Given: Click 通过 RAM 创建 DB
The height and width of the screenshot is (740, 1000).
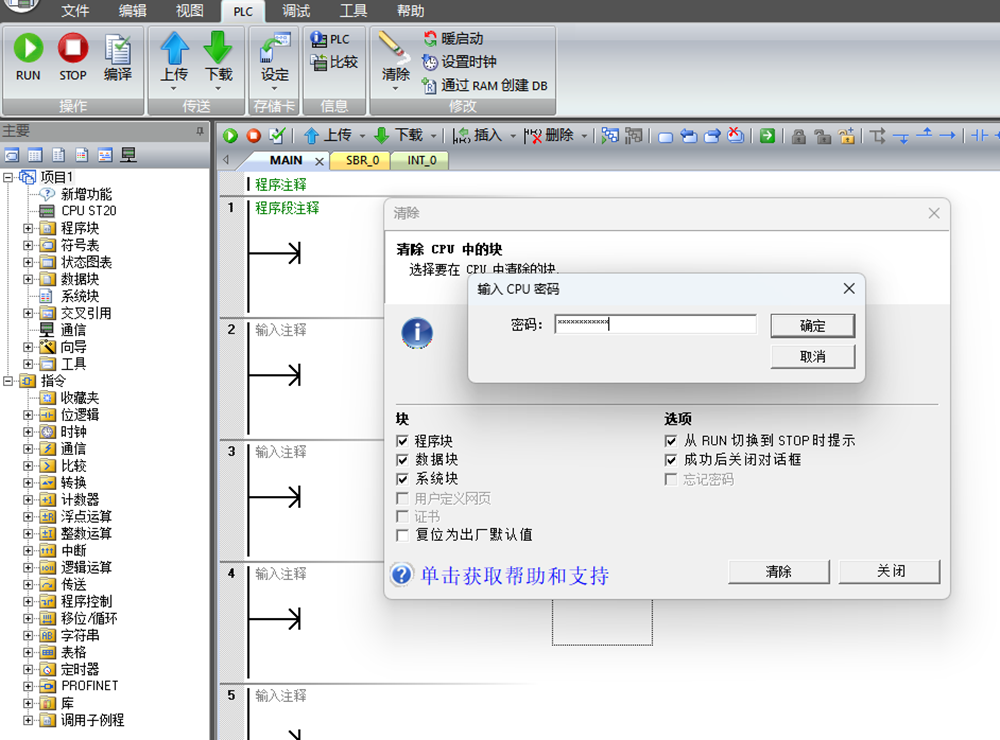Looking at the screenshot, I should coord(484,86).
